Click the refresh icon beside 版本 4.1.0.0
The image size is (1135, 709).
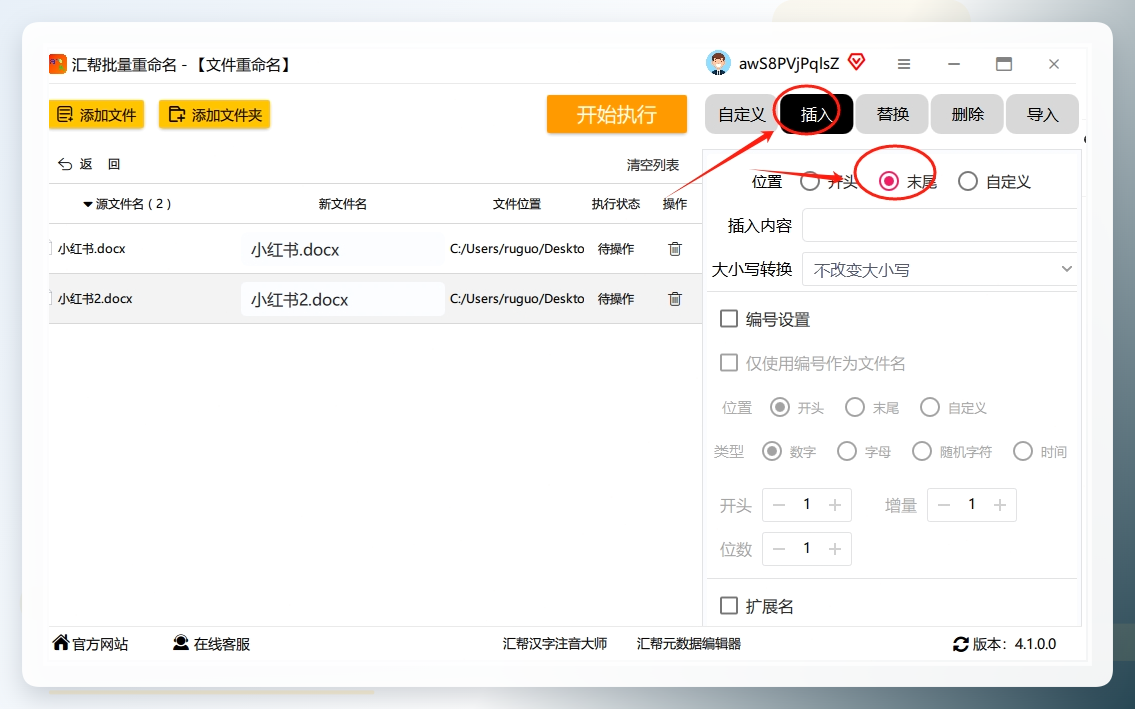point(961,644)
